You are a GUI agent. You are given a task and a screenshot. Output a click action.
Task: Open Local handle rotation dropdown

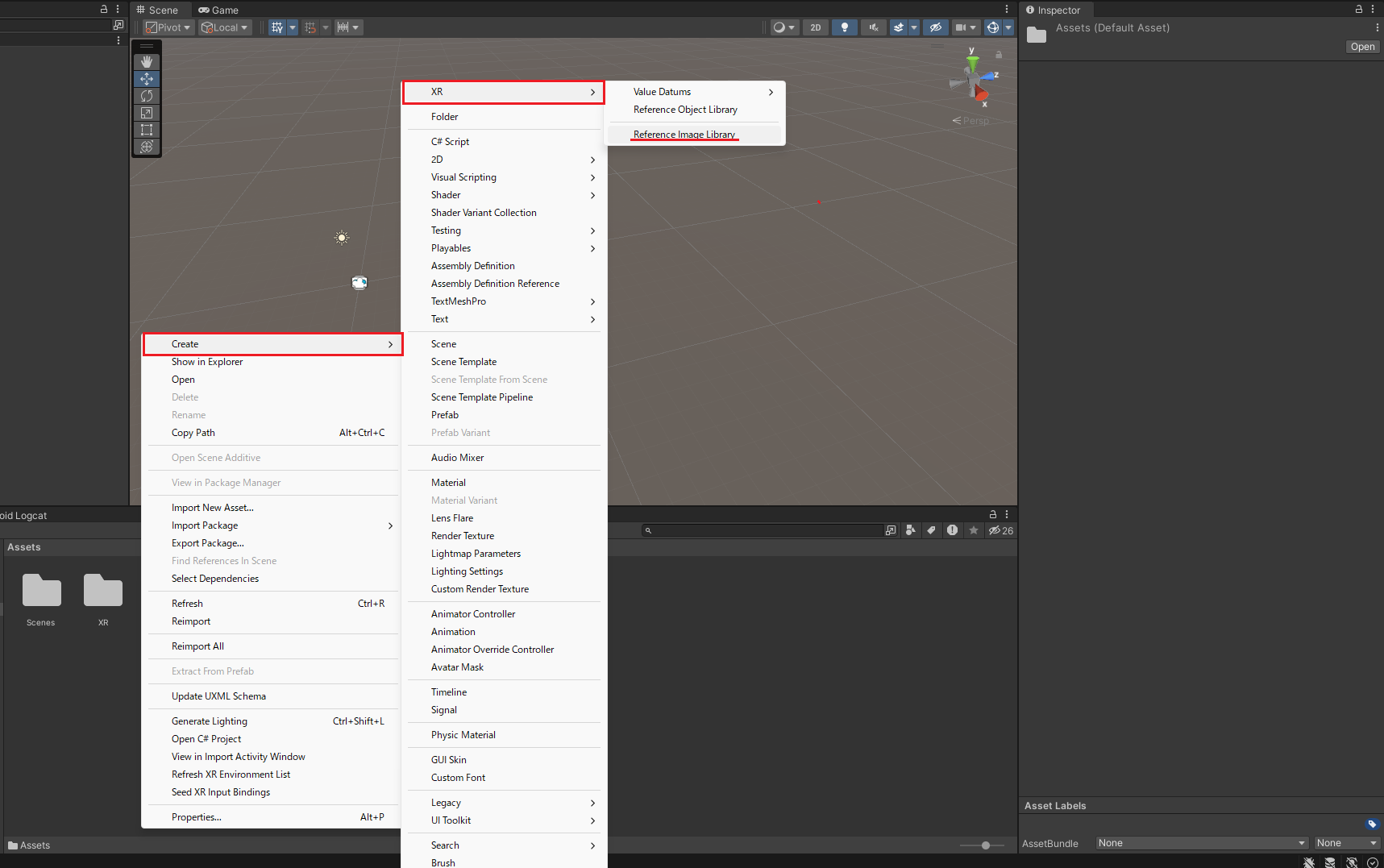click(x=225, y=27)
